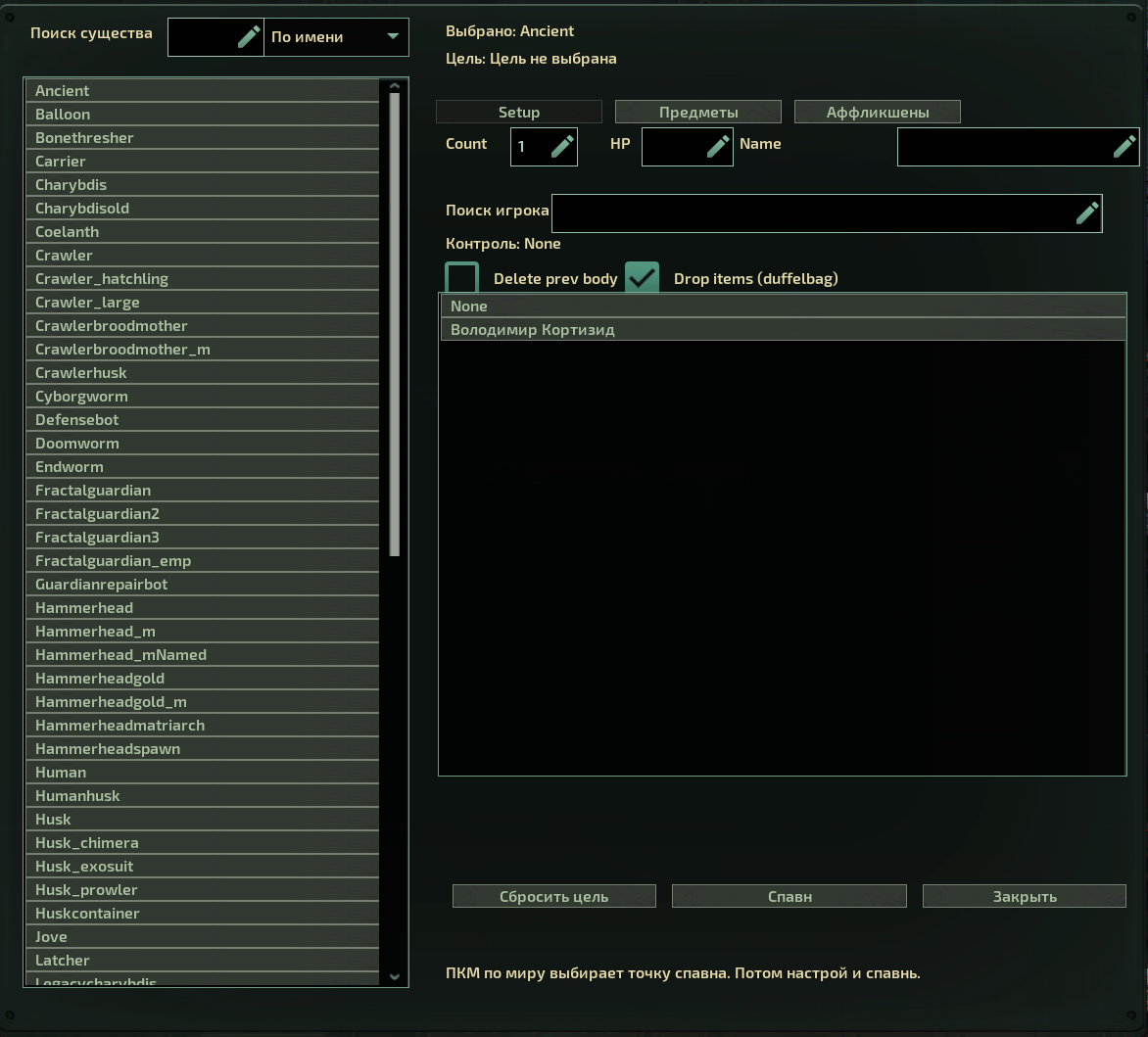Screen dimensions: 1148x1037
Task: Switch to the Setup tab
Action: point(519,112)
